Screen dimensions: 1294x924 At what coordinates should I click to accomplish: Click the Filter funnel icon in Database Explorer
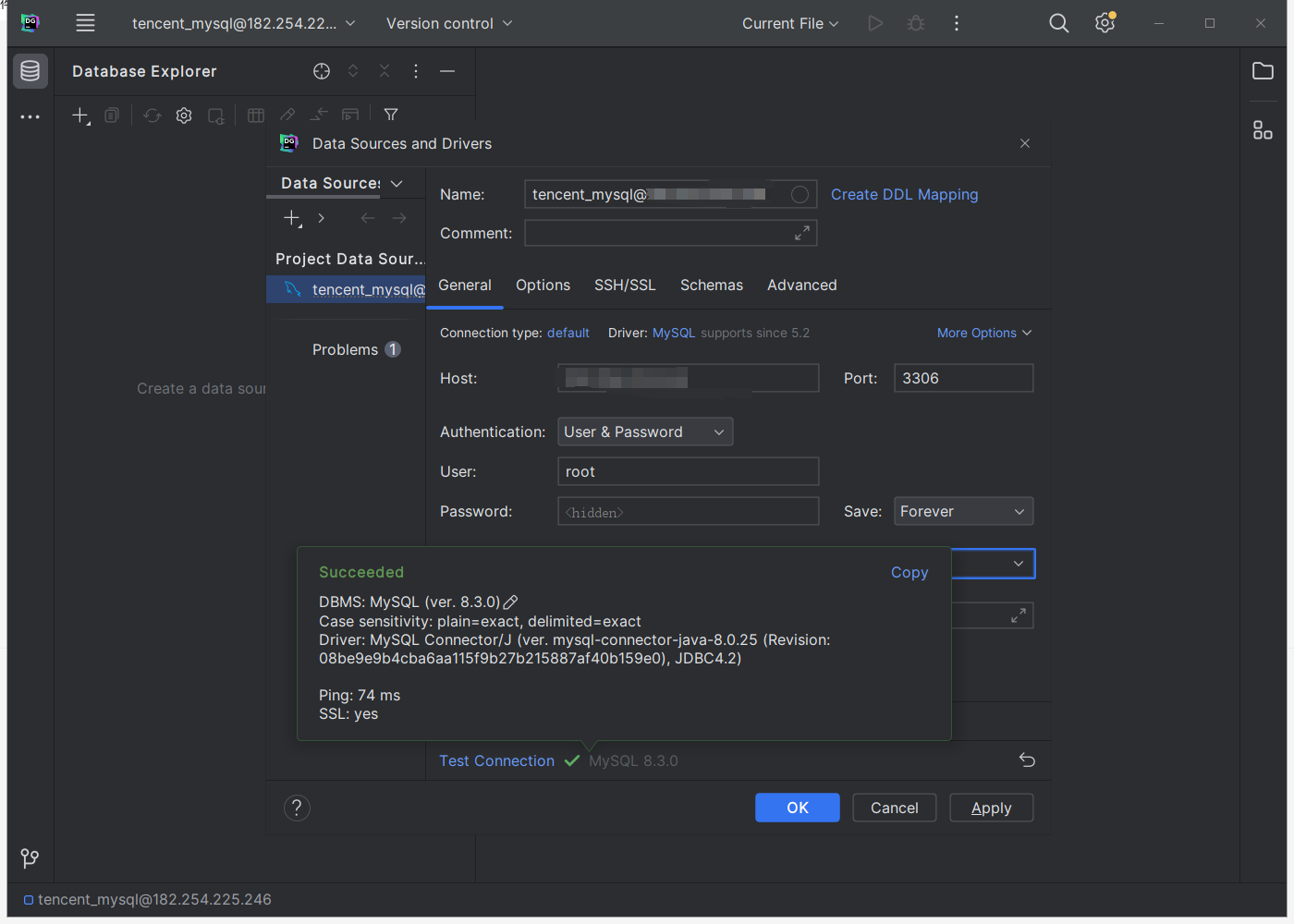point(391,115)
